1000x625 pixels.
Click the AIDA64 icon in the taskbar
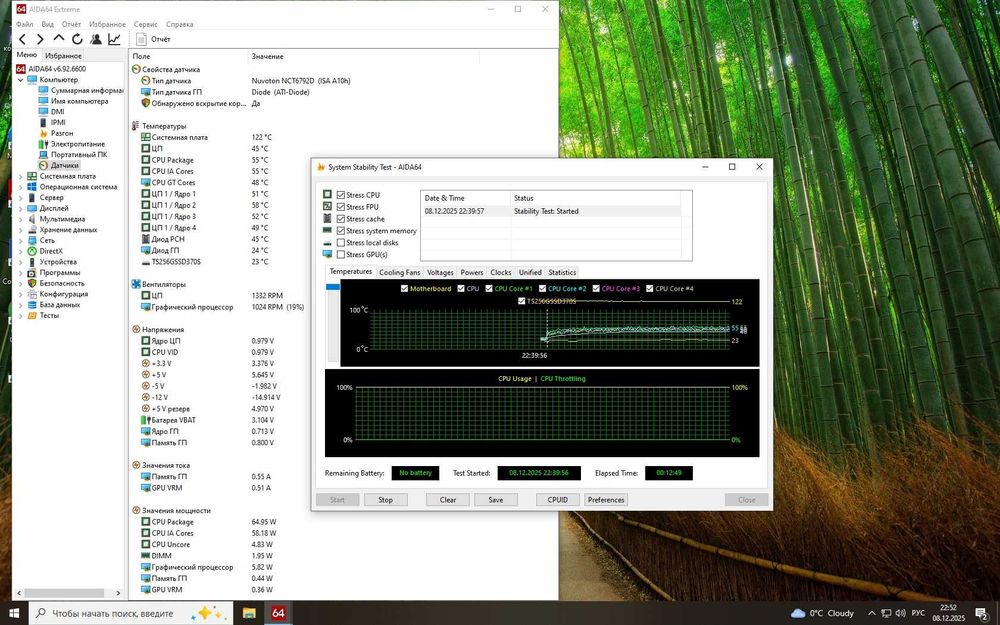point(278,613)
